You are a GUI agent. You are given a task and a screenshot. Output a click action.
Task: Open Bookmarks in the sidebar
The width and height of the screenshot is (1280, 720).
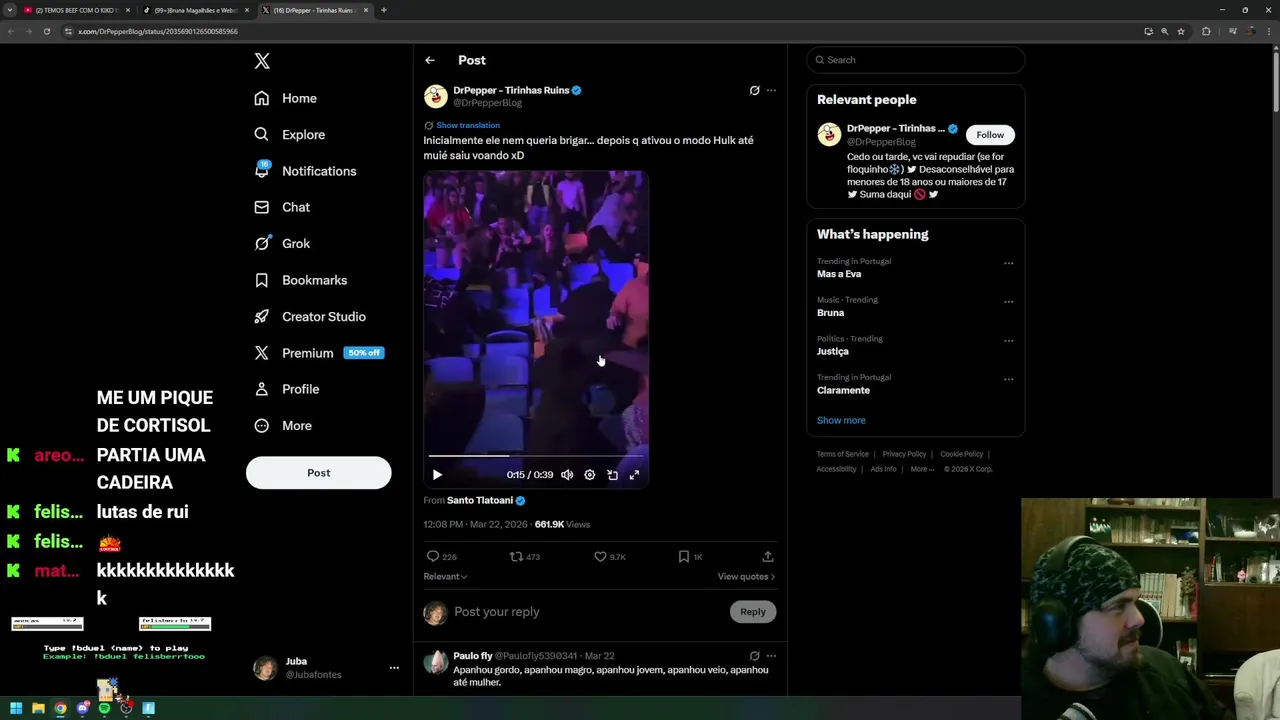[300, 280]
